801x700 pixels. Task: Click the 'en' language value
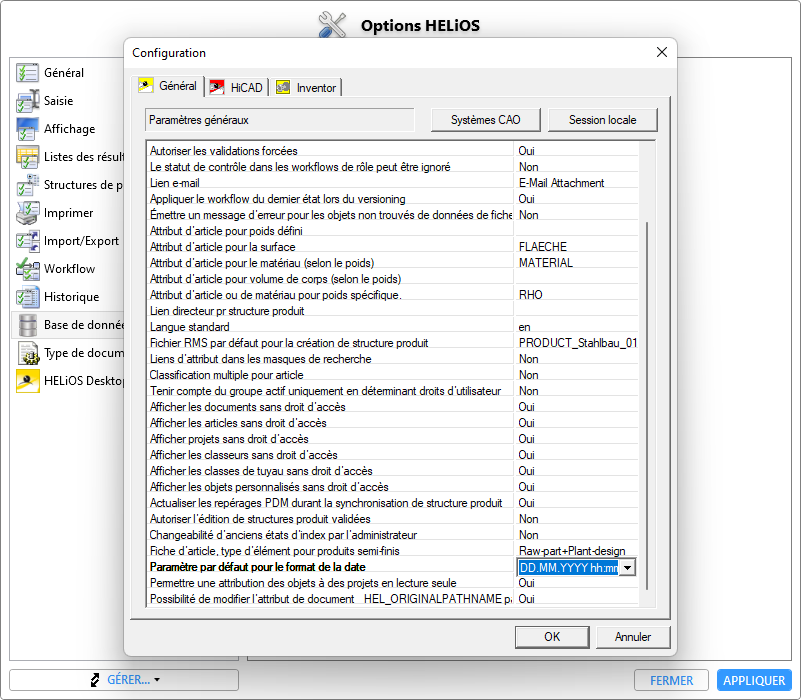[524, 327]
